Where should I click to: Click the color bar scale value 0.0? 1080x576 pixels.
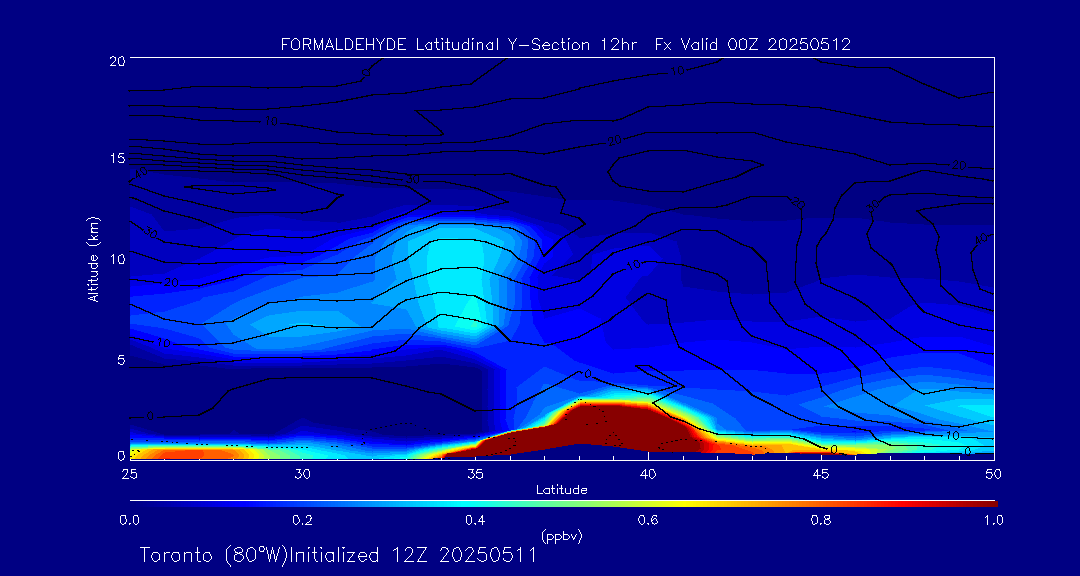(129, 520)
